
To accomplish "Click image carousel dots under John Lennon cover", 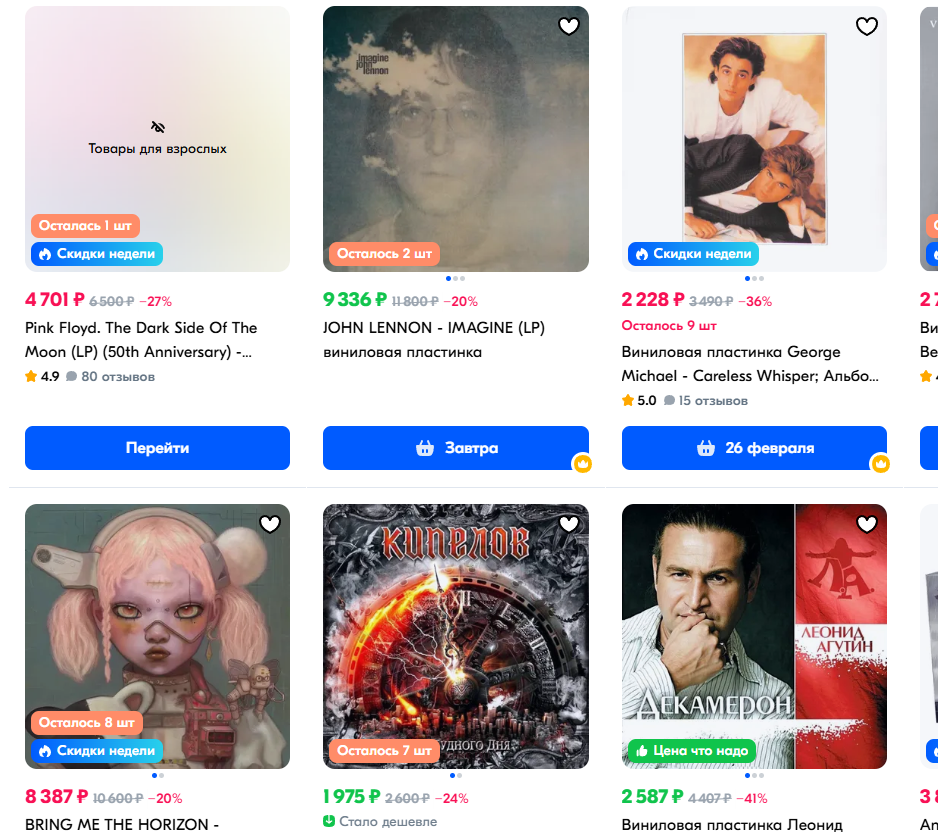I will [455, 279].
